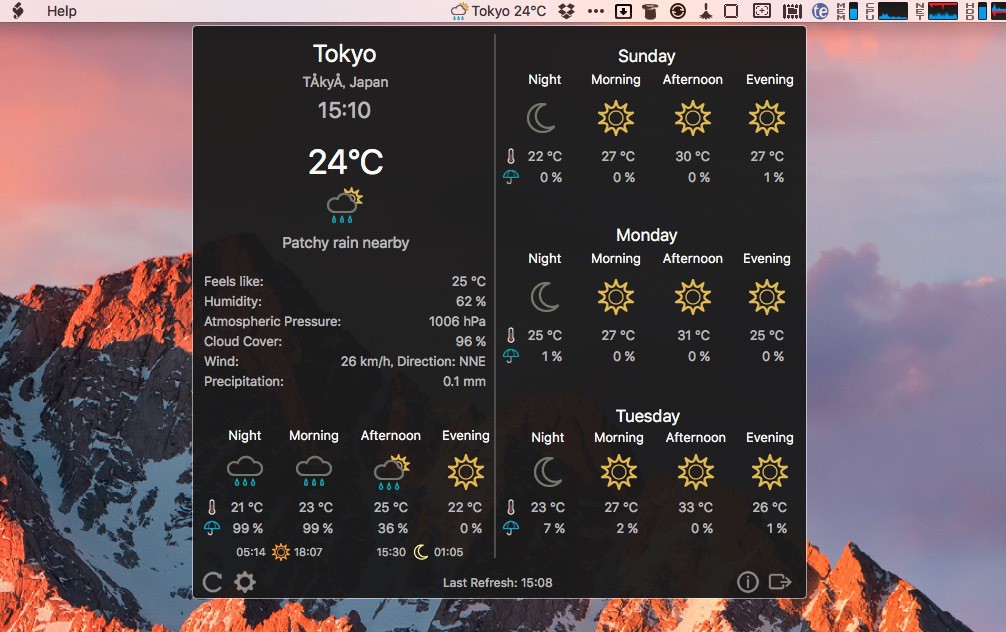Click the large 24°C current temperature
The height and width of the screenshot is (632, 1006).
tap(346, 162)
